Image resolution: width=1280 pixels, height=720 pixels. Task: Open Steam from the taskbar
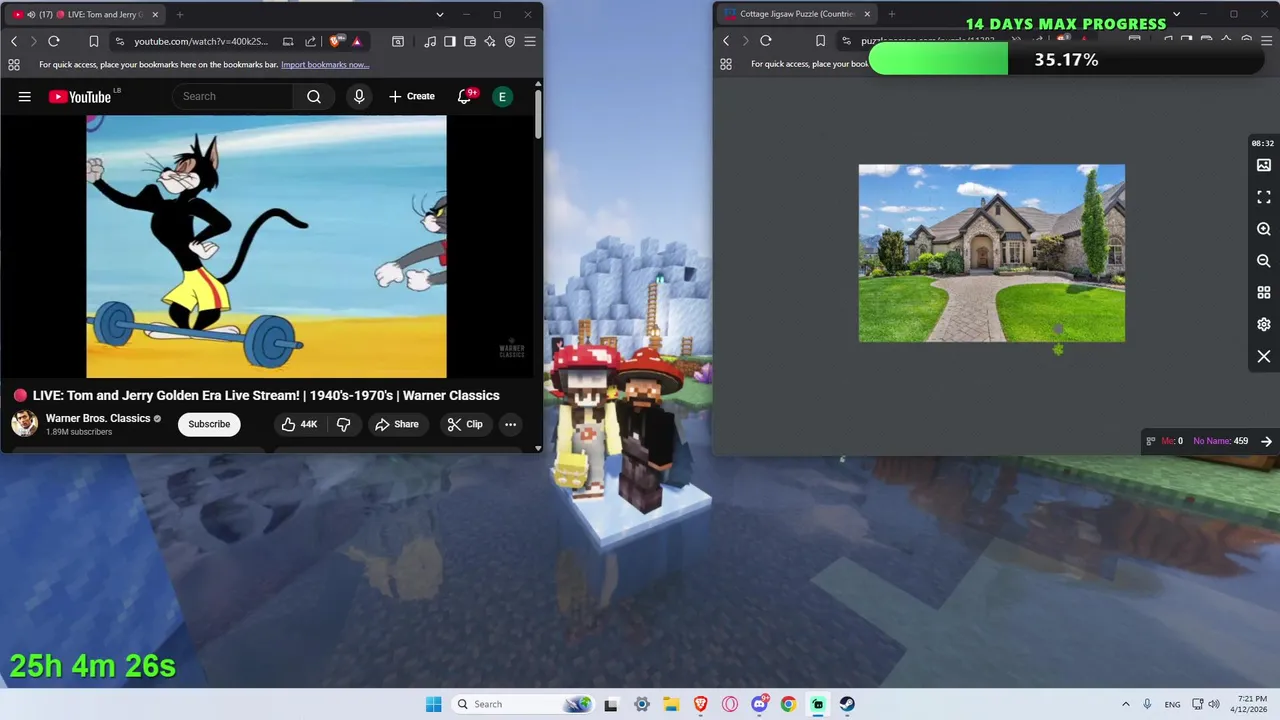[x=847, y=704]
